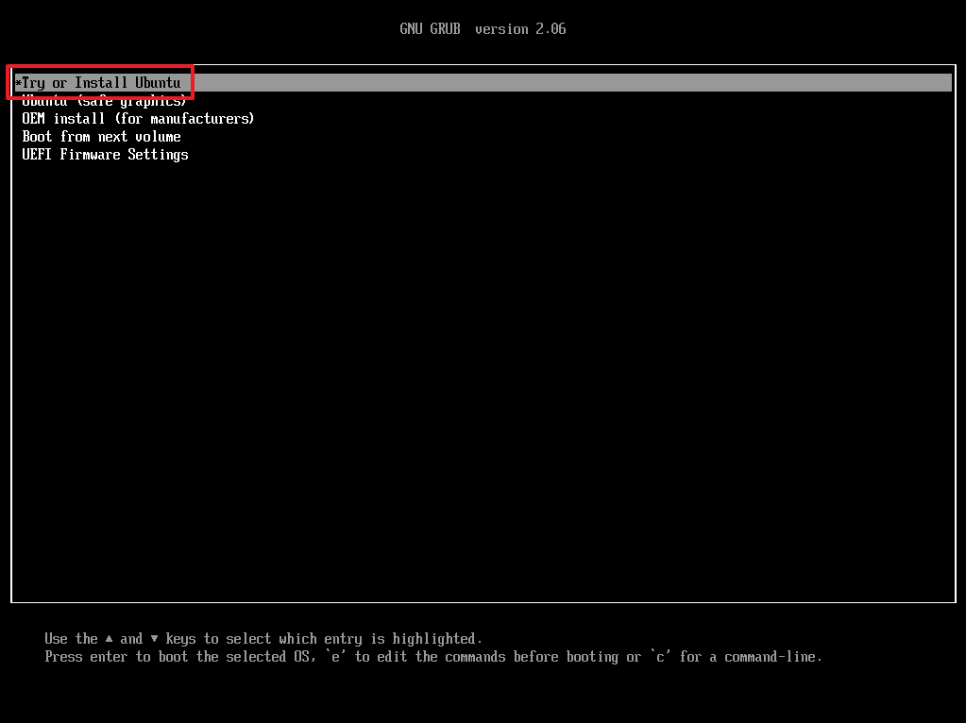Click the GNU GRUB version 2.06 title

click(482, 29)
